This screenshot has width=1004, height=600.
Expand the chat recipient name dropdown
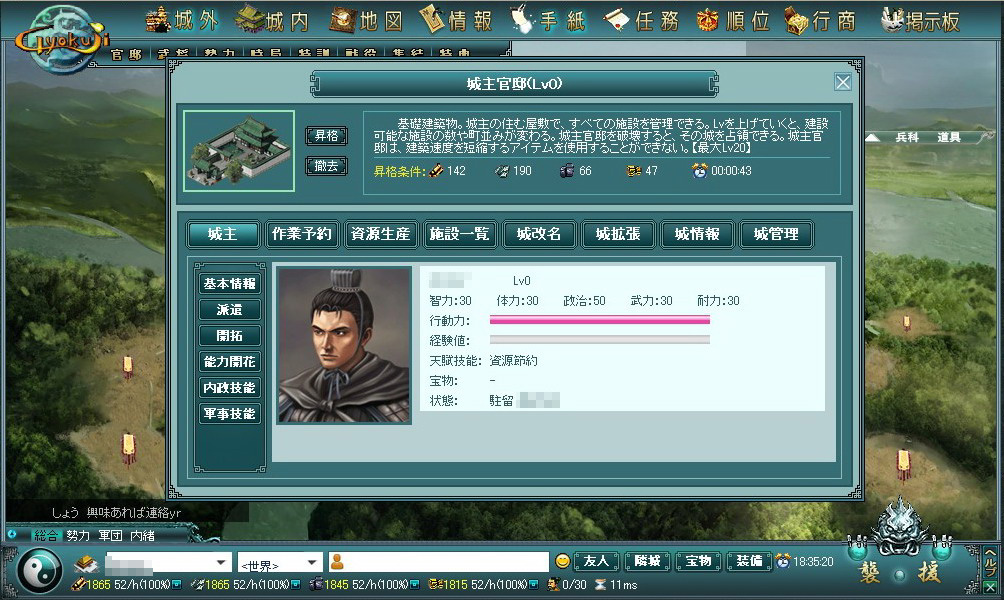pos(221,563)
